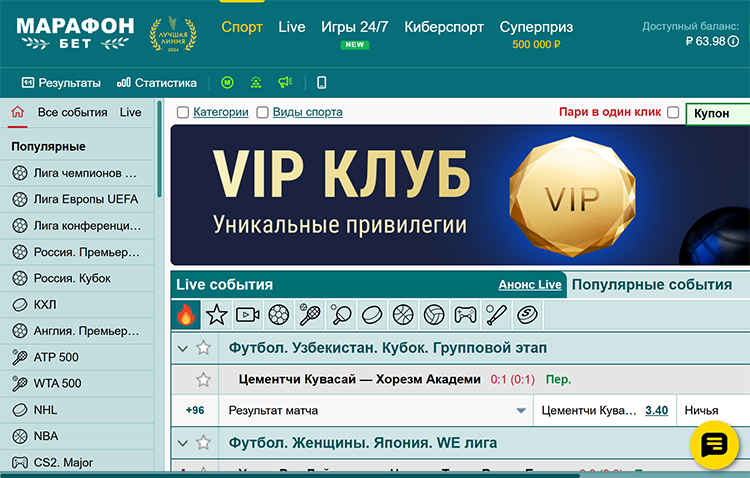750x478 pixels.
Task: Filter live events by volleyball icon
Action: [x=434, y=315]
